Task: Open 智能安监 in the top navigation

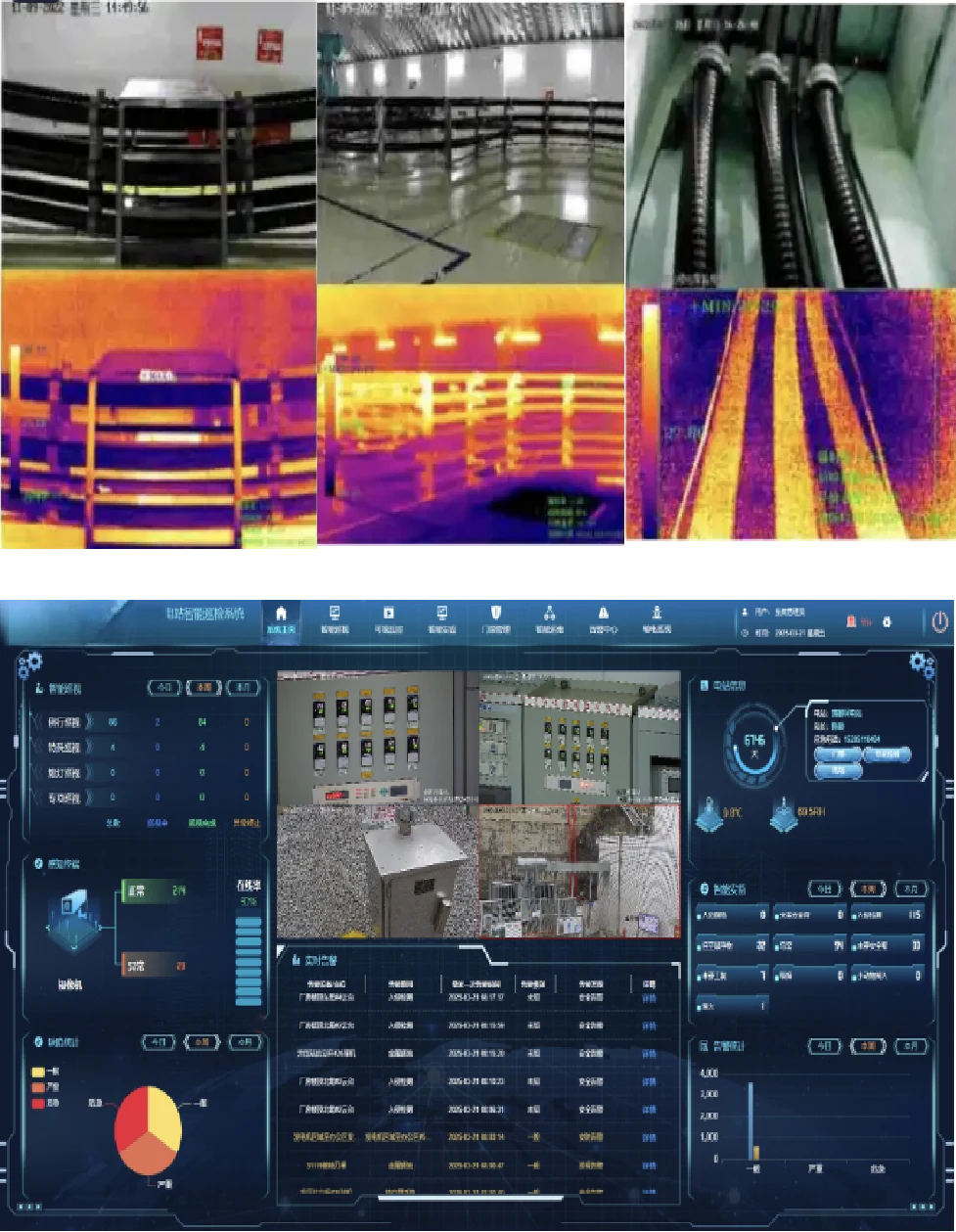Action: click(441, 618)
